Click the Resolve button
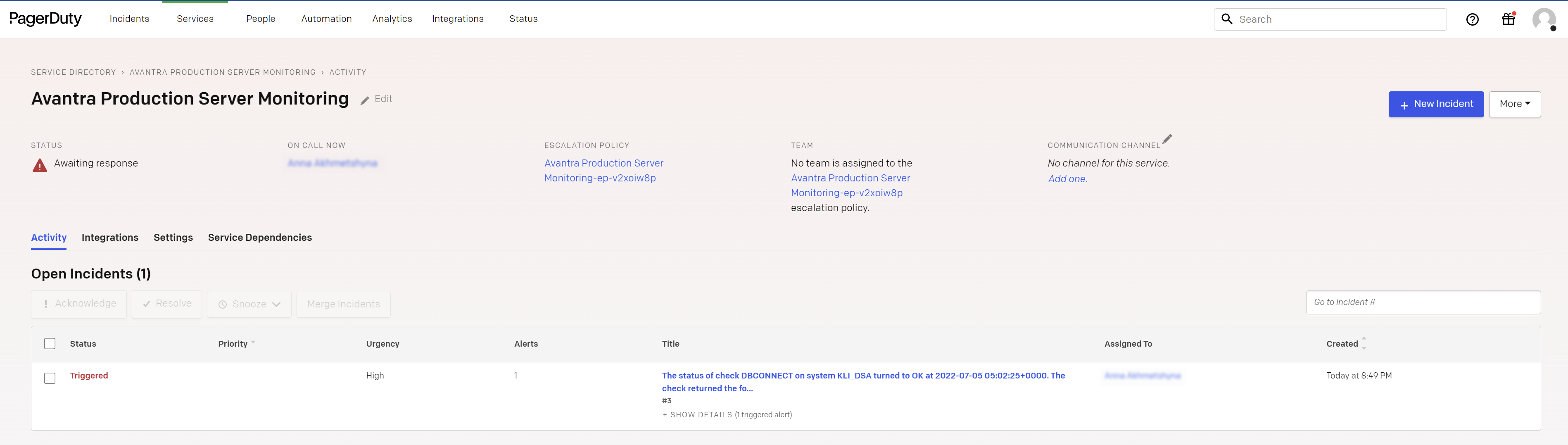The width and height of the screenshot is (1568, 445). pyautogui.click(x=167, y=305)
